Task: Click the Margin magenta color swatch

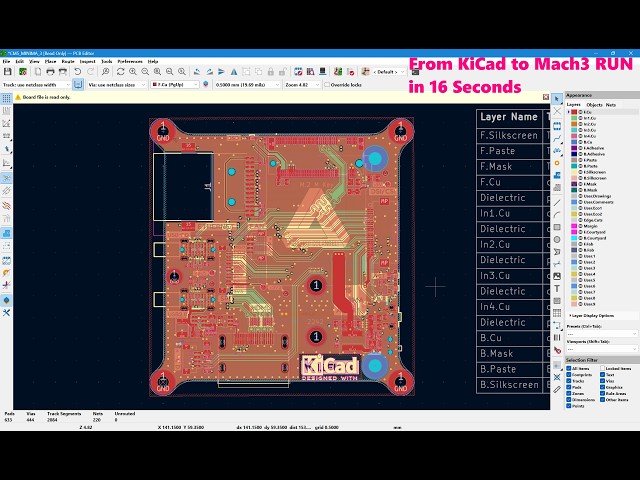Action: pos(574,226)
